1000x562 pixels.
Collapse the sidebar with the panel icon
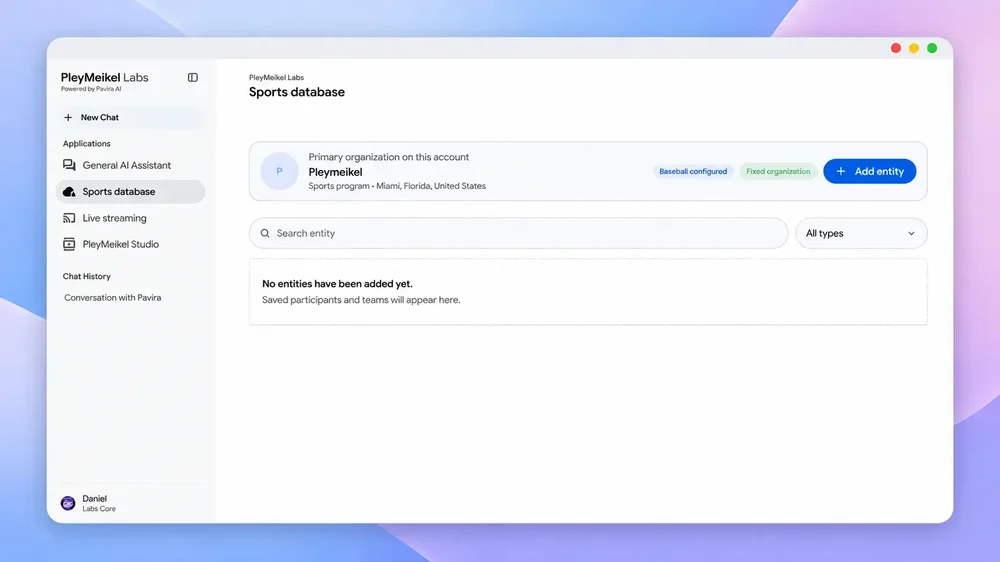[x=193, y=78]
